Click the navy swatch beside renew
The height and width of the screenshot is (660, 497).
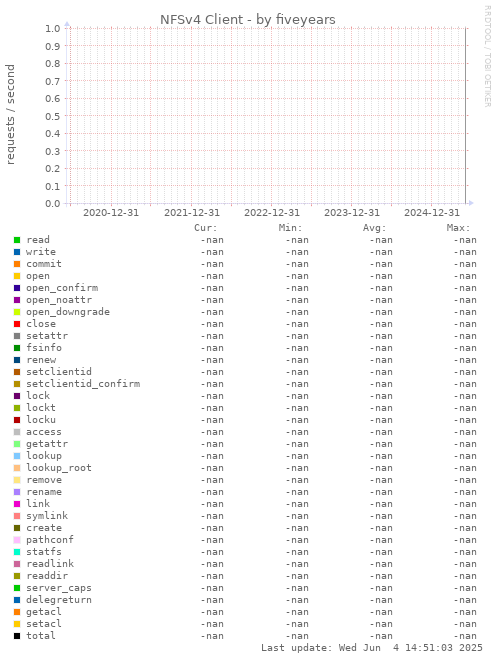coord(17,360)
